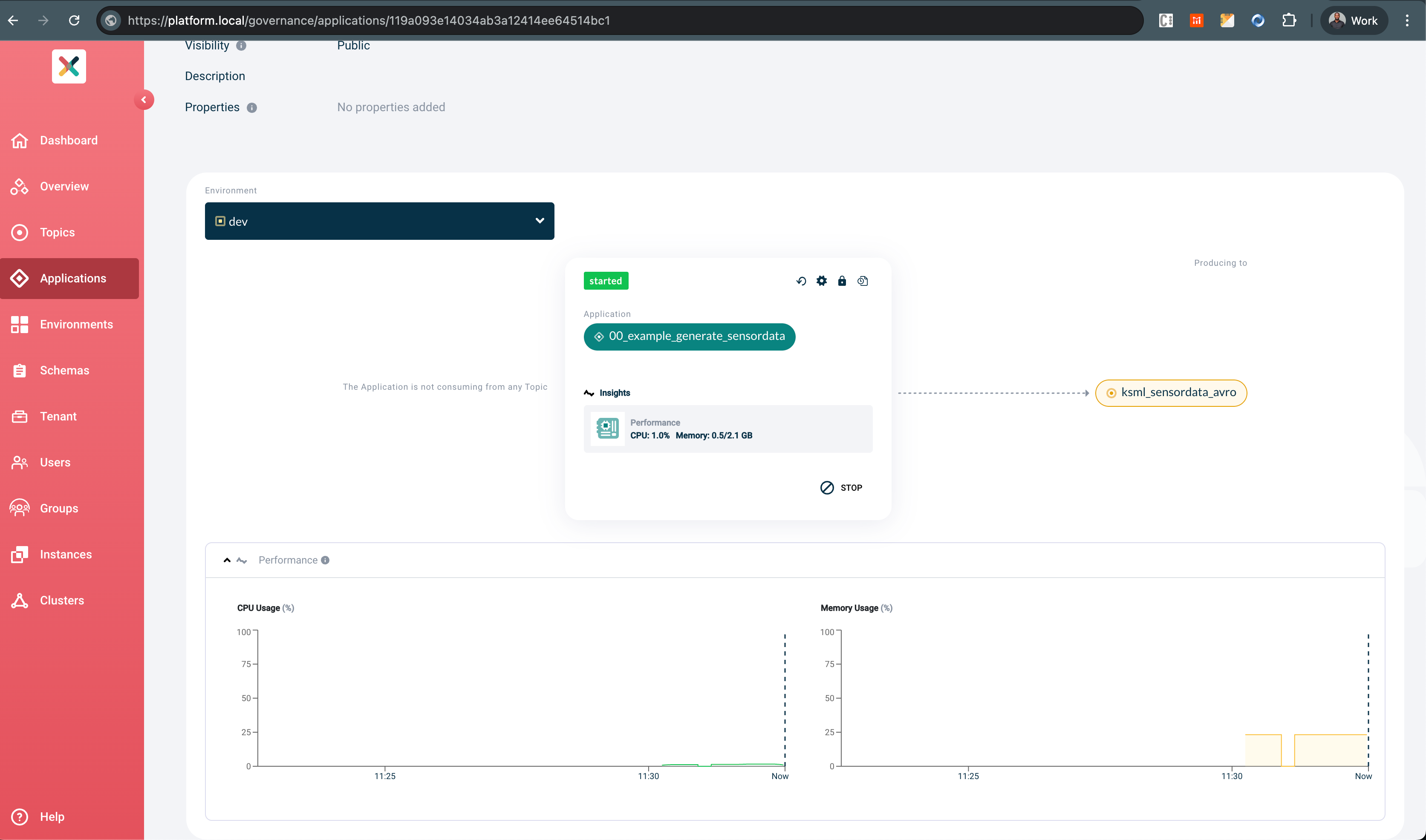Open the application logs history icon
This screenshot has height=840, width=1426.
coord(863,280)
